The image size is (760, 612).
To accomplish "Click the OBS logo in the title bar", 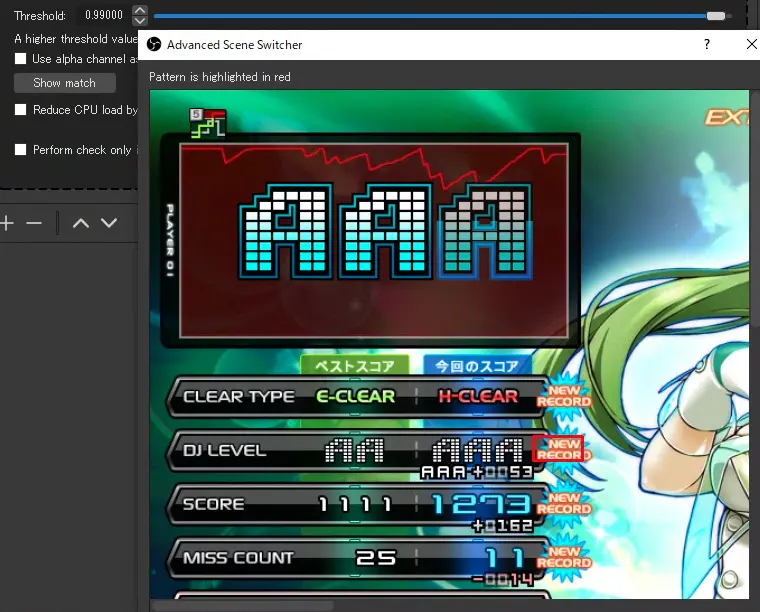I will coord(154,45).
